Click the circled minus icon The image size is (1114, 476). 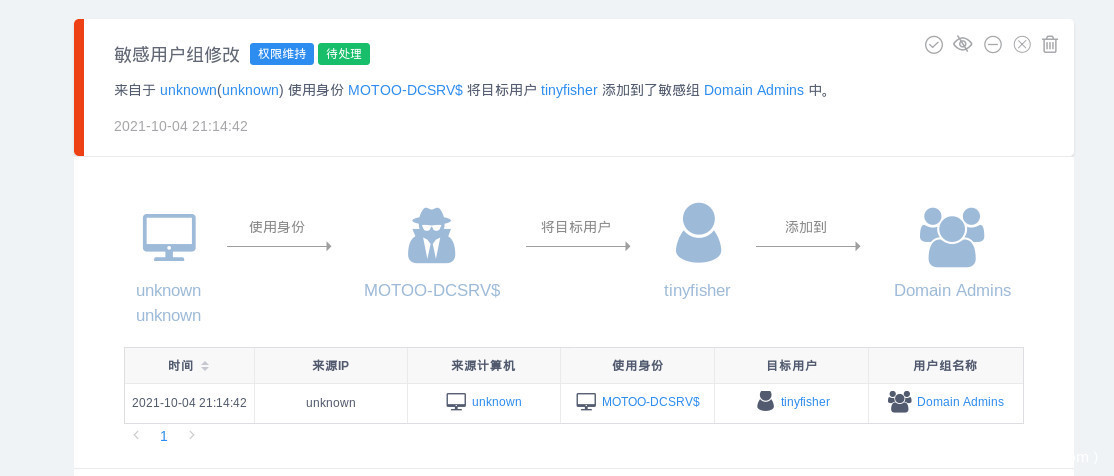tap(993, 44)
